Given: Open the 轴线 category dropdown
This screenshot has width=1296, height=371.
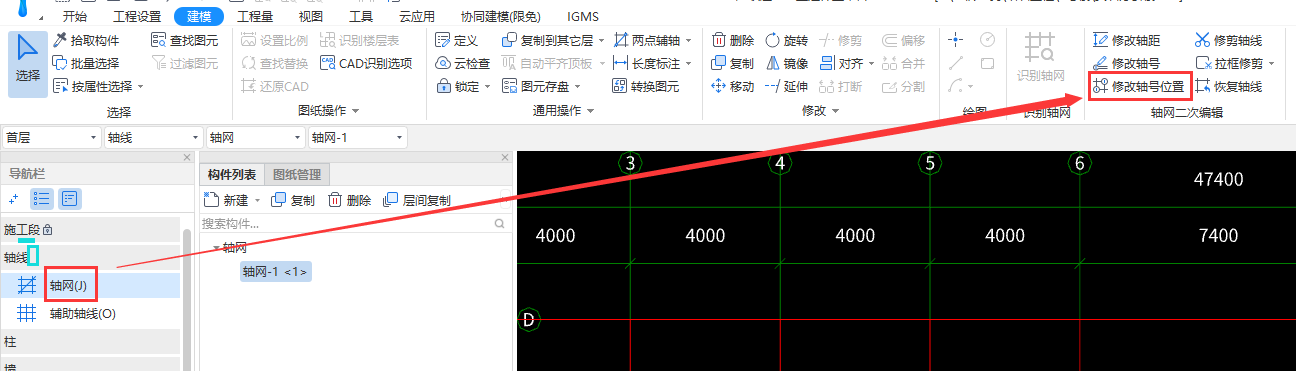Looking at the screenshot, I should tap(154, 137).
